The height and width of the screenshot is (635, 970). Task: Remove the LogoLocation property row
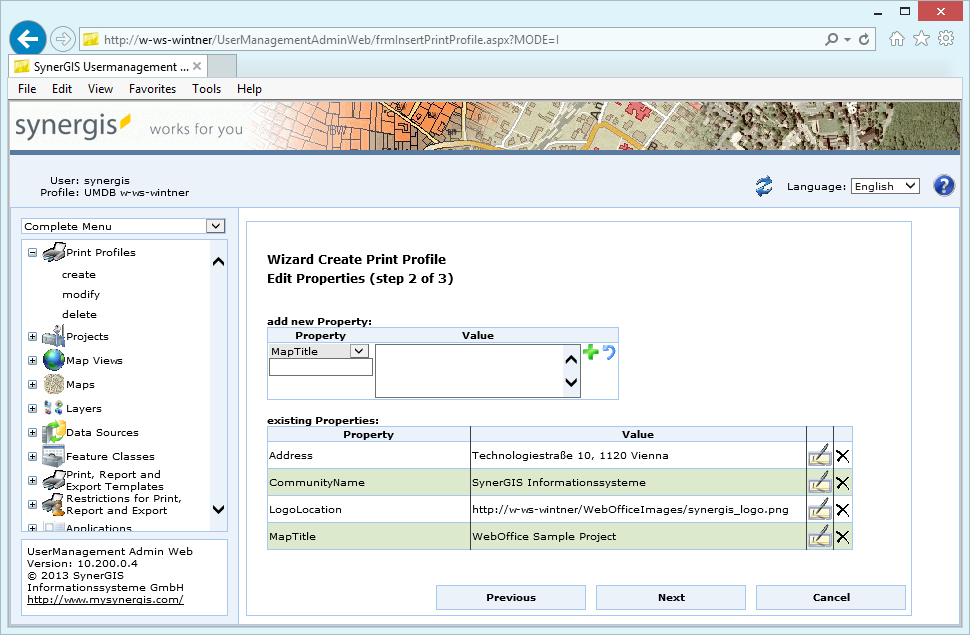point(843,509)
